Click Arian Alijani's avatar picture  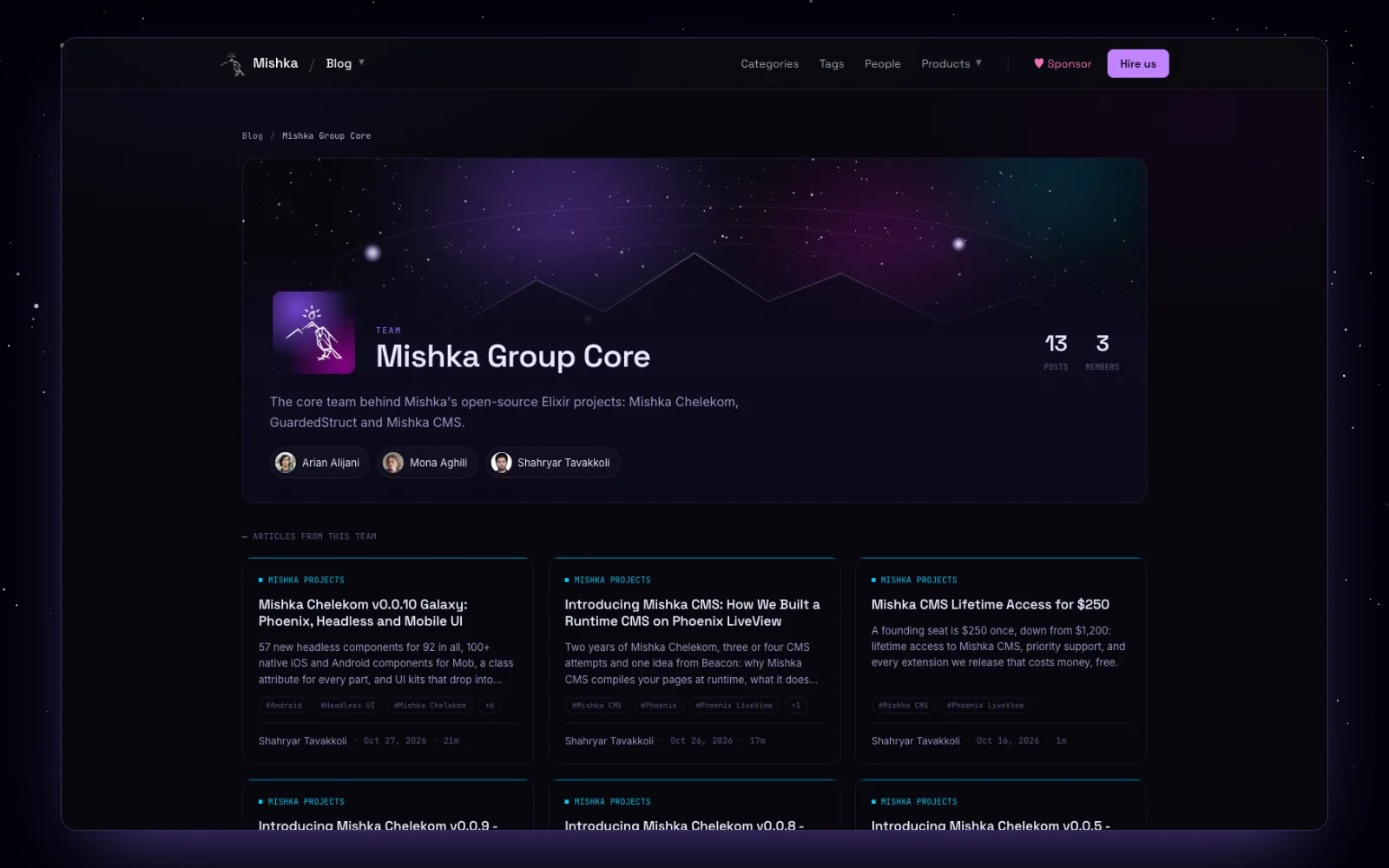[x=286, y=463]
